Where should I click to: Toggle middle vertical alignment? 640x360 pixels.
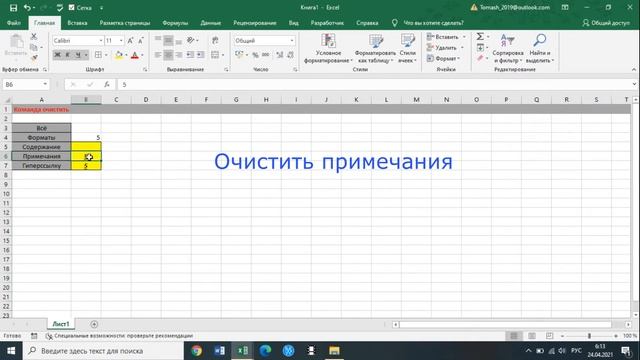[168, 40]
